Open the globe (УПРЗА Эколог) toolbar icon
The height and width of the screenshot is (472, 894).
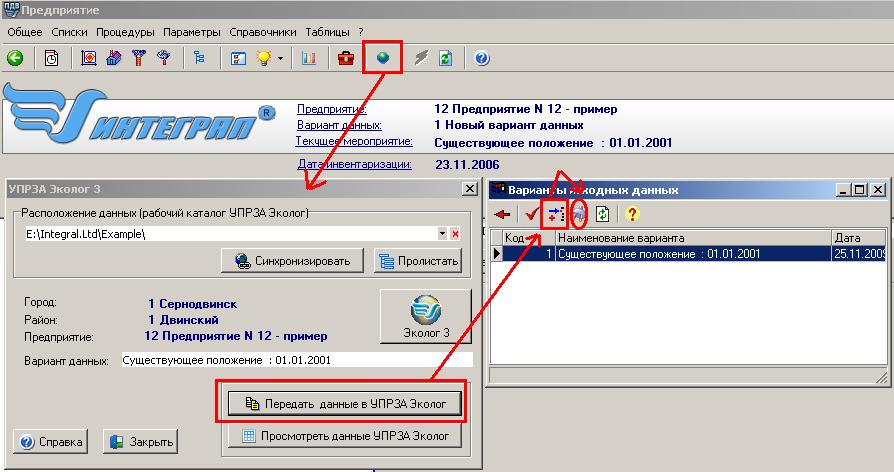click(382, 58)
